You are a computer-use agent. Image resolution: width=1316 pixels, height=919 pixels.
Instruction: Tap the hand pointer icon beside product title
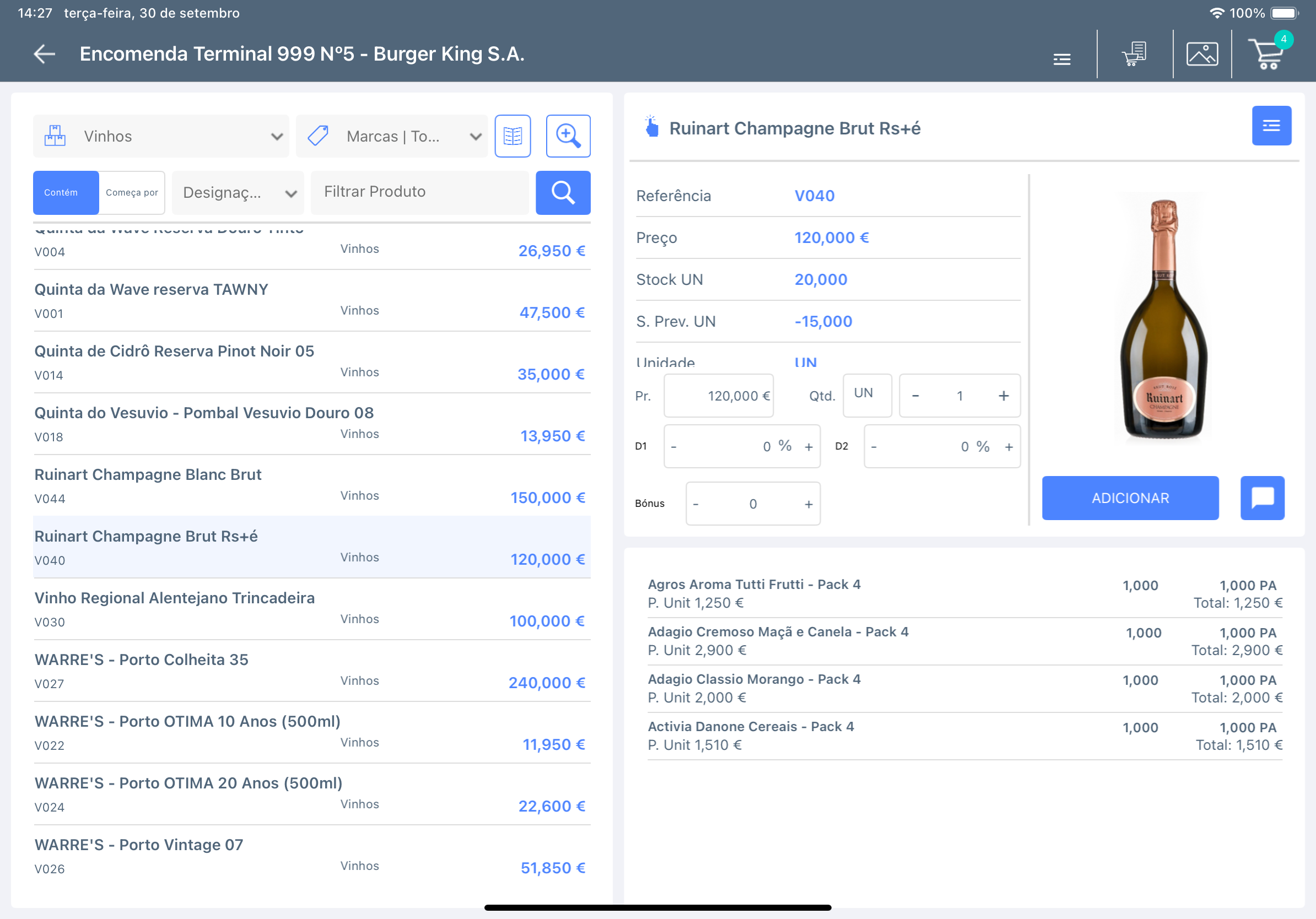(651, 126)
